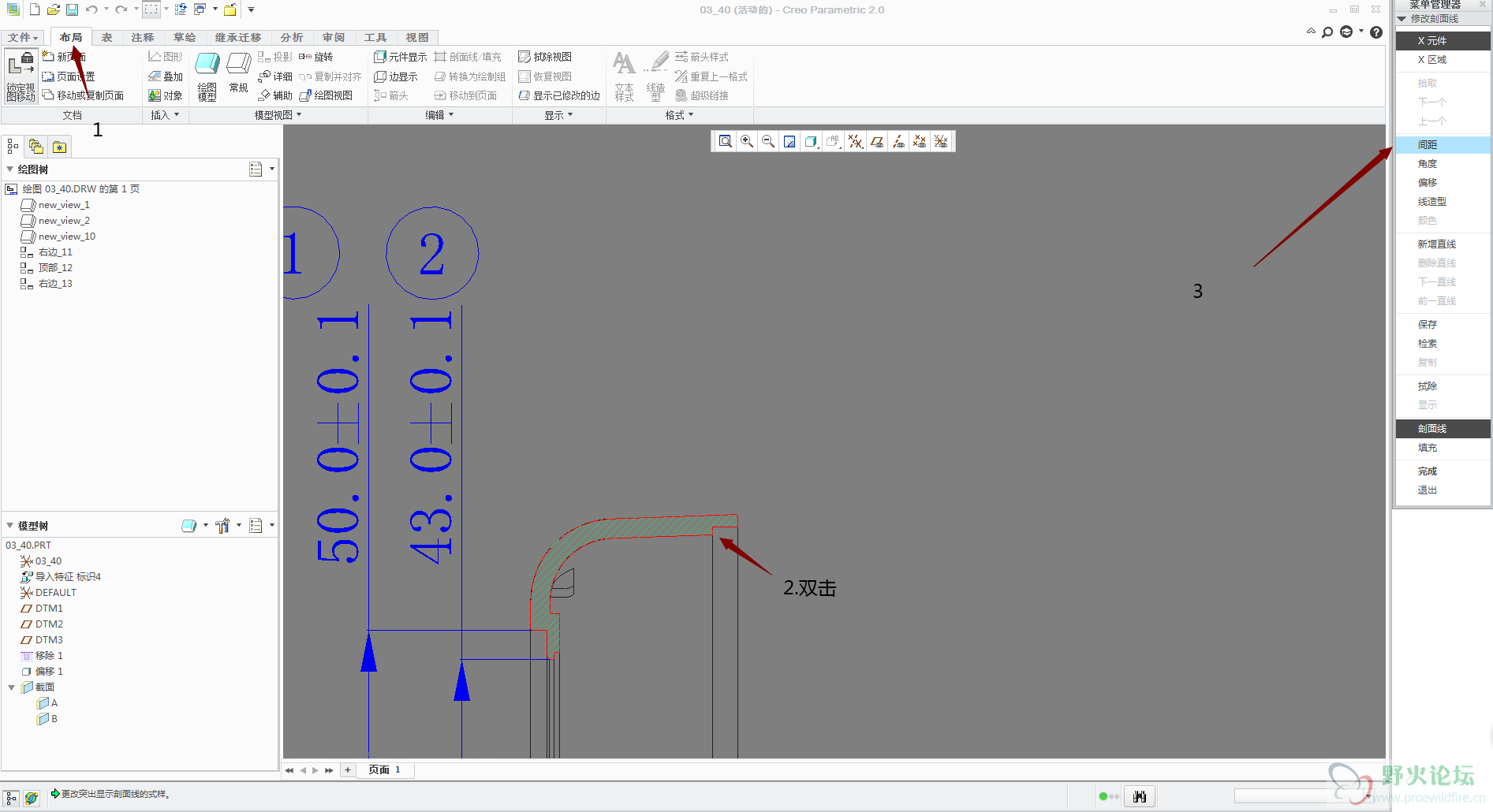Collapse the 绘图树 drawing tree panel
The width and height of the screenshot is (1493, 812).
point(10,169)
